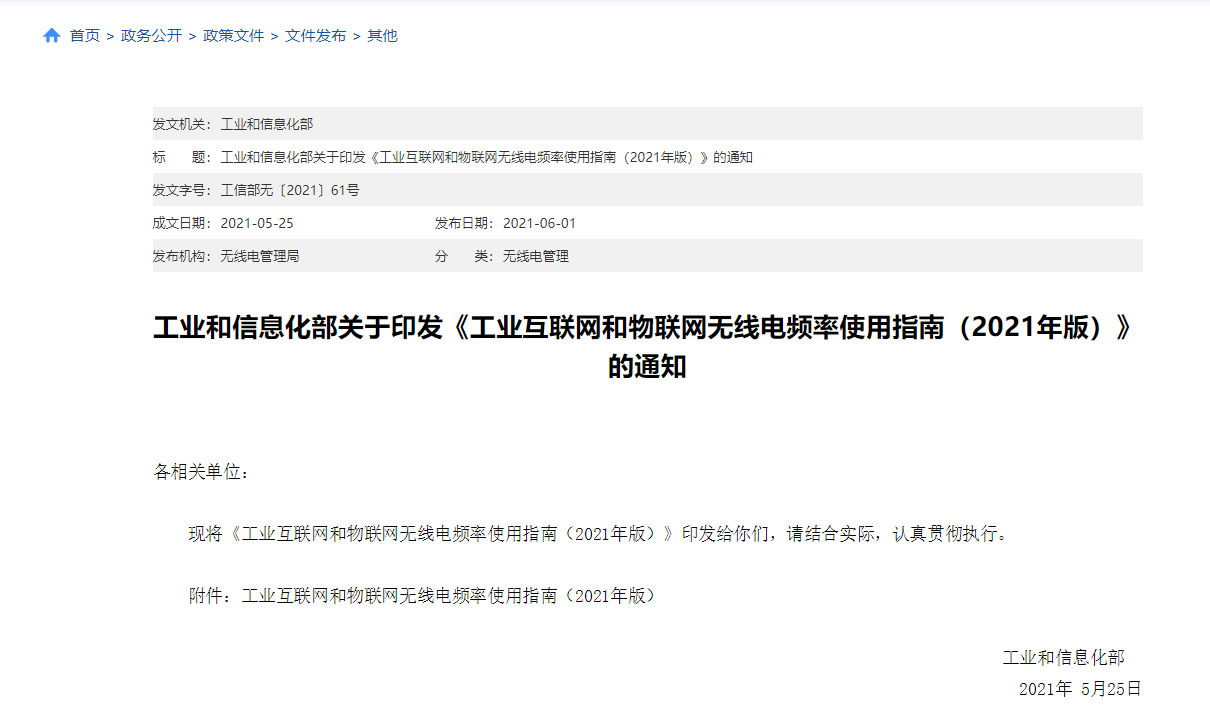Click the bold main headline of notice
1210x716 pixels.
coord(646,347)
